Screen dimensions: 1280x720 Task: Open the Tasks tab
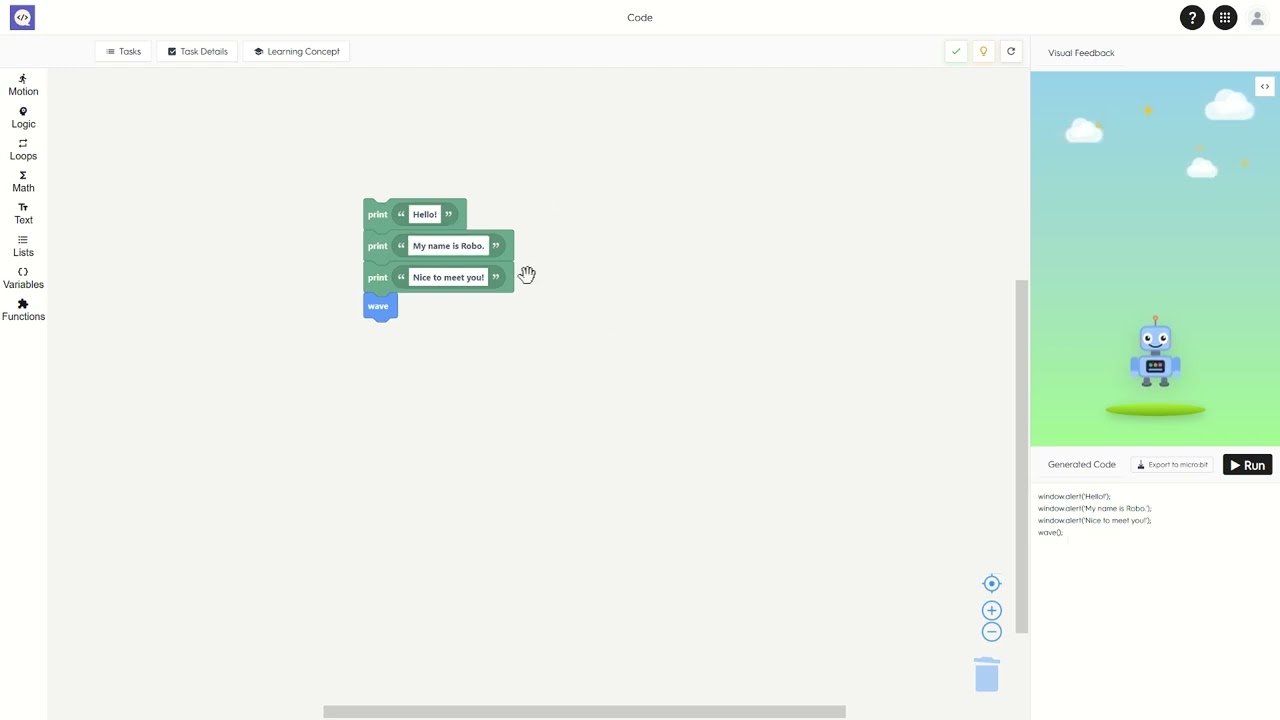(x=123, y=51)
